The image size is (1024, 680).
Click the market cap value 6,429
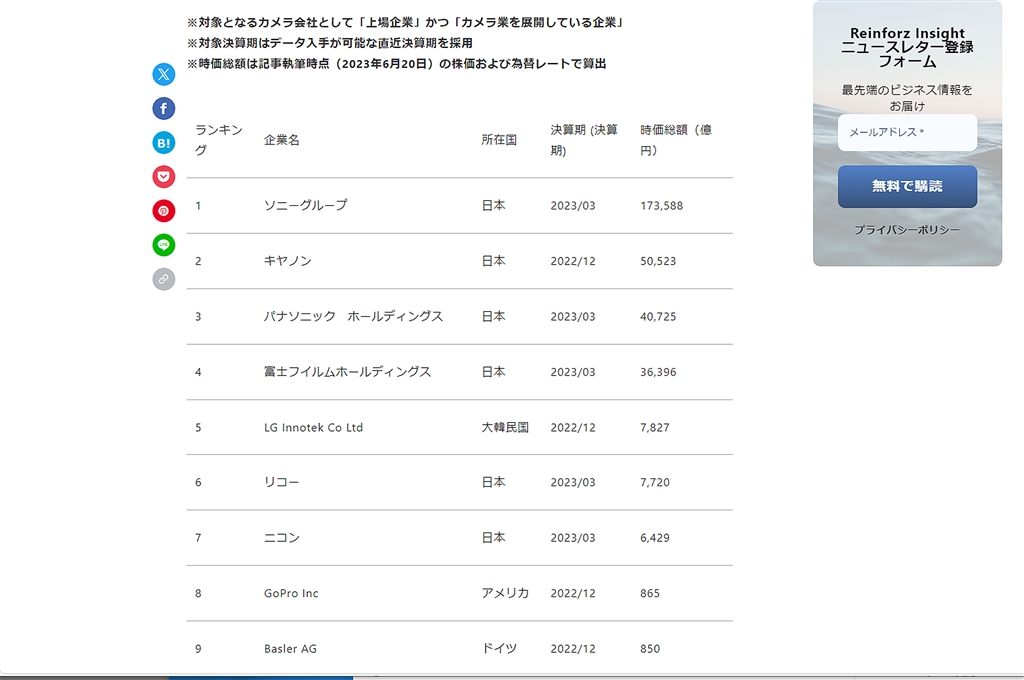tap(655, 538)
